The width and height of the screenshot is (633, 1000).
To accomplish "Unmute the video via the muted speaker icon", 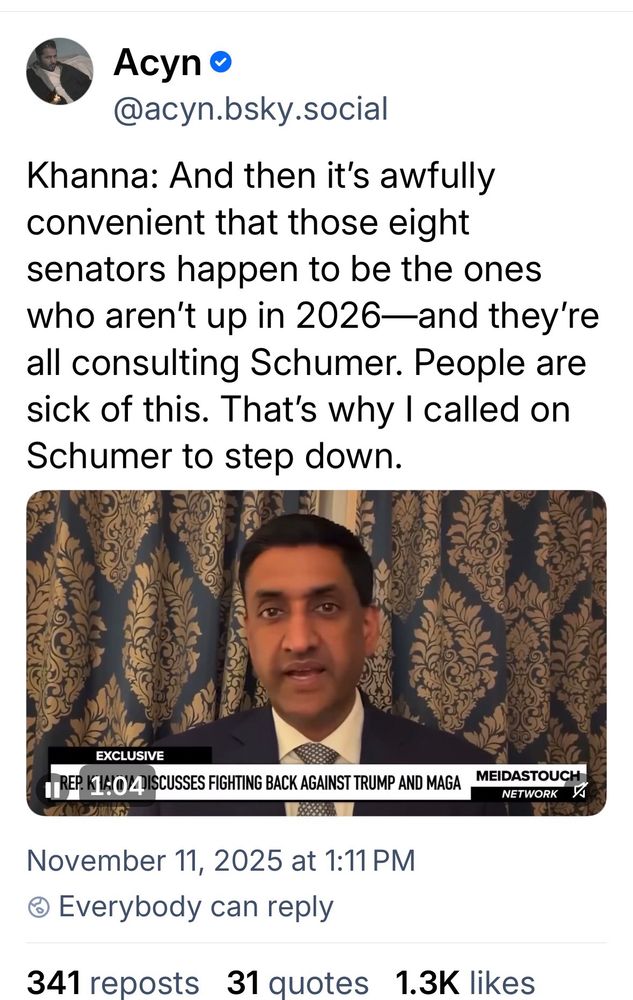I will (x=579, y=791).
